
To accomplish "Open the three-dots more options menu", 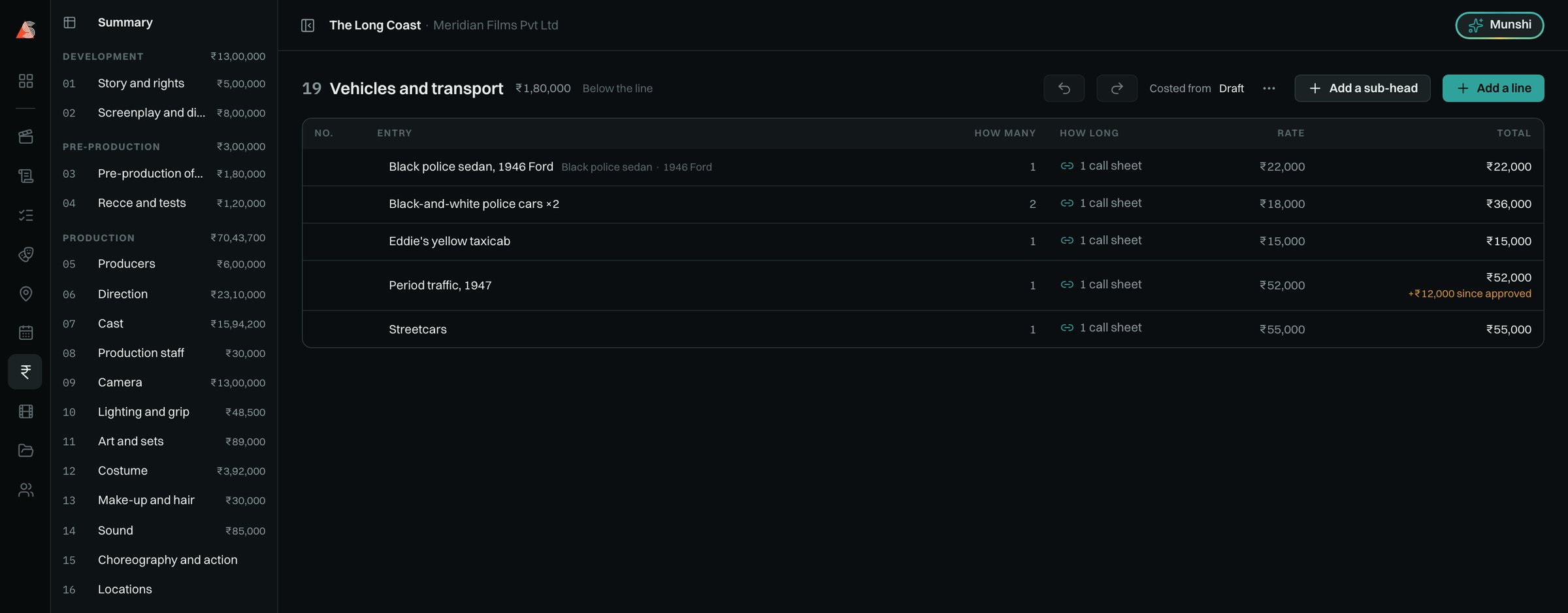I will point(1269,88).
